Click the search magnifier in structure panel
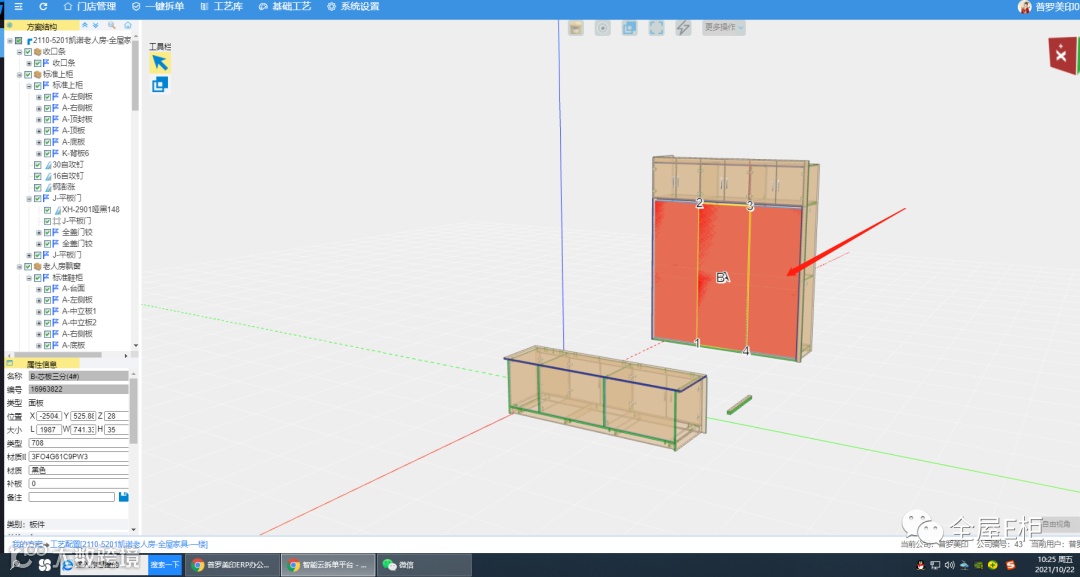 pyautogui.click(x=111, y=25)
